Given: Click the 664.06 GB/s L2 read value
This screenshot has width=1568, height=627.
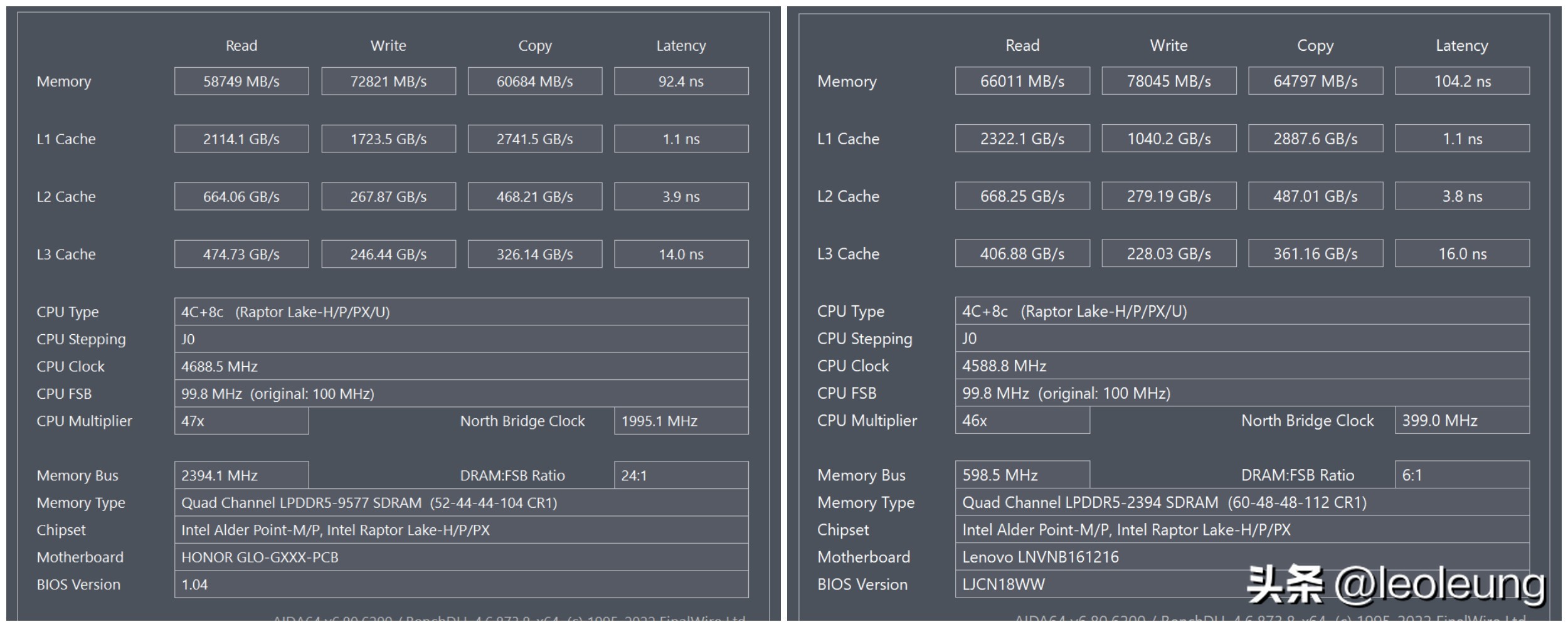Looking at the screenshot, I should click(241, 197).
